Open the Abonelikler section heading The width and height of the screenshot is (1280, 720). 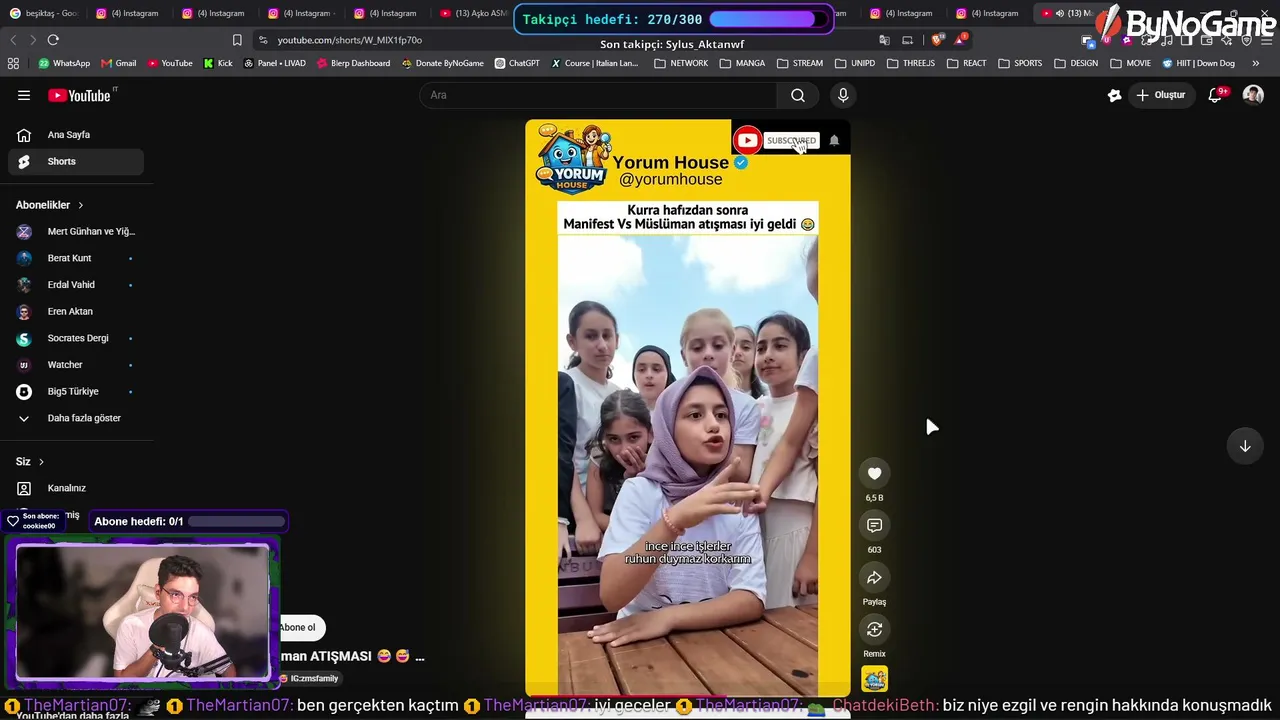(x=50, y=205)
